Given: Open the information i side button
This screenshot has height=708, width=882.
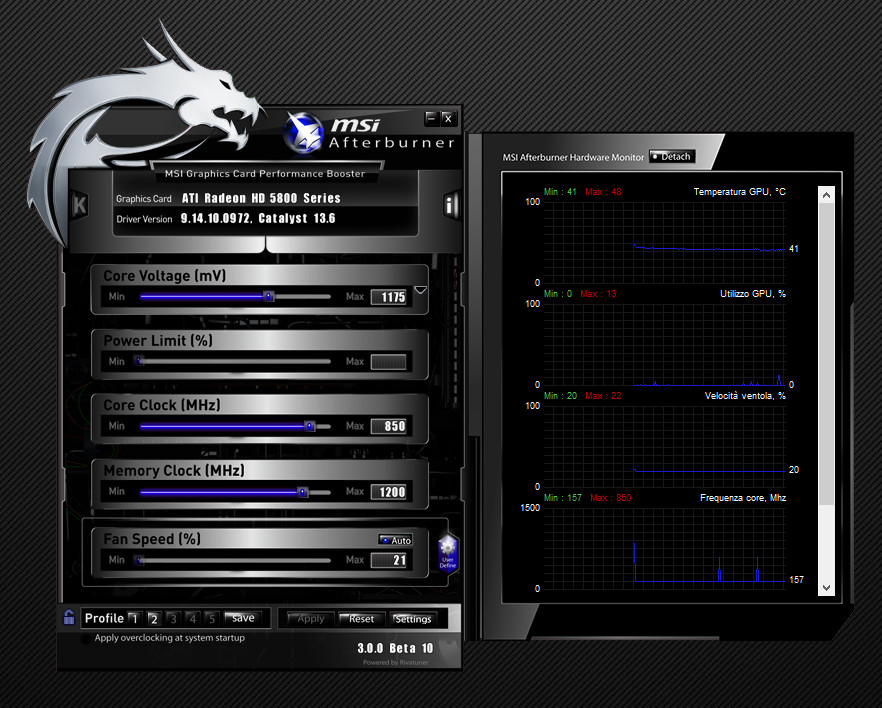Looking at the screenshot, I should [449, 205].
